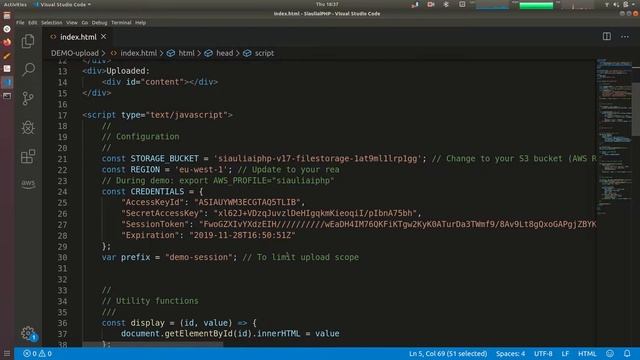Click the // Utility functions comment
The width and height of the screenshot is (640, 360).
(x=150, y=301)
